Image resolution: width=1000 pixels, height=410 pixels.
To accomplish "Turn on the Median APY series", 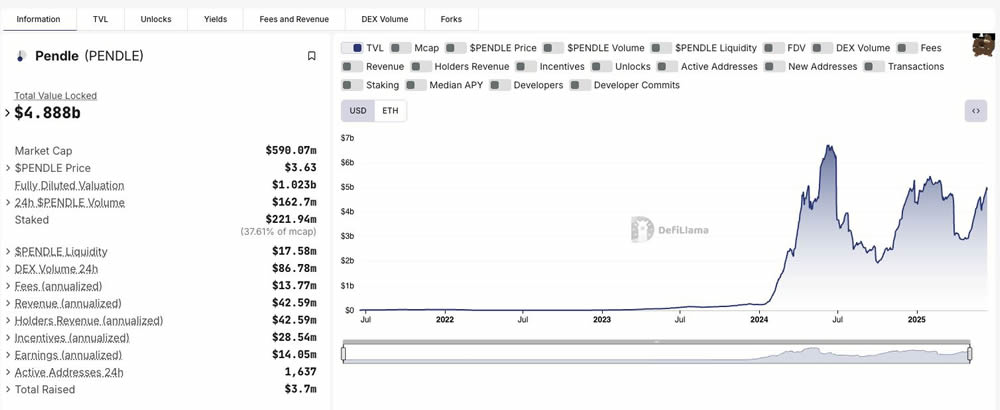I will point(416,85).
